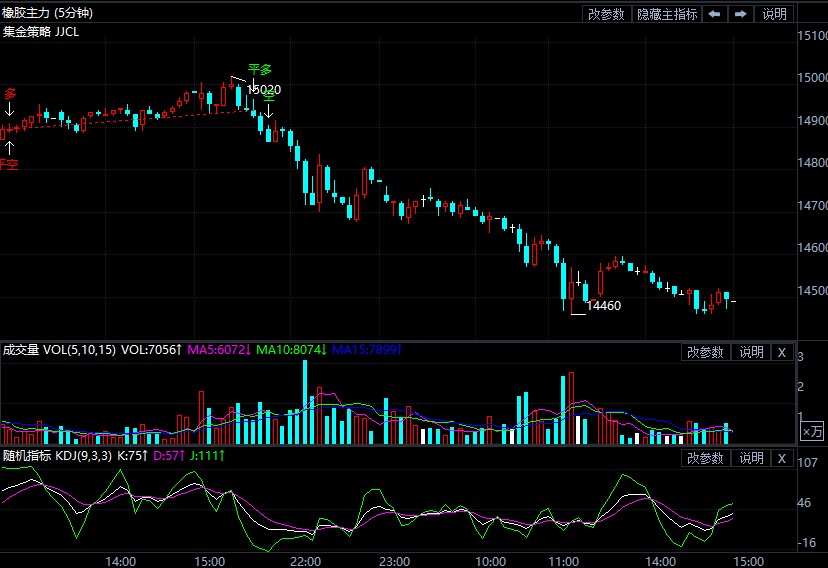The height and width of the screenshot is (568, 828).
Task: Click the 22:00 time axis marker
Action: tap(305, 561)
